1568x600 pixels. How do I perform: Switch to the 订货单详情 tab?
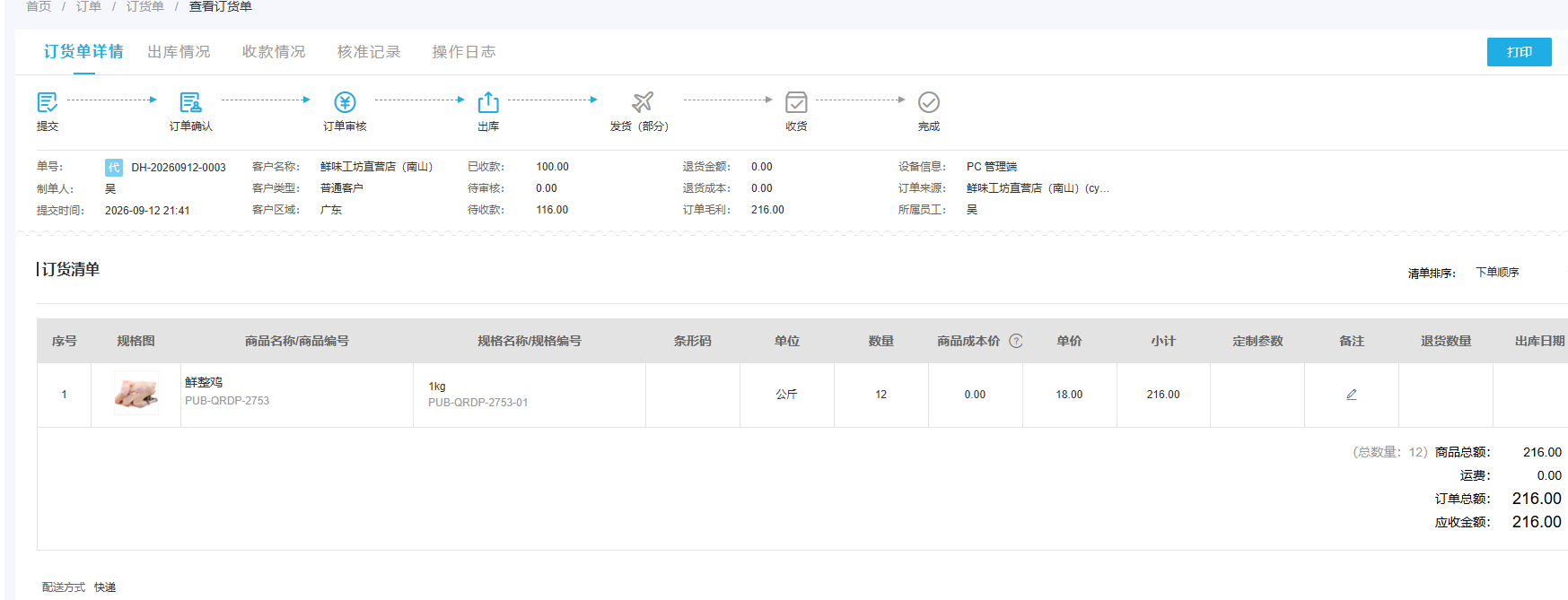[x=83, y=52]
